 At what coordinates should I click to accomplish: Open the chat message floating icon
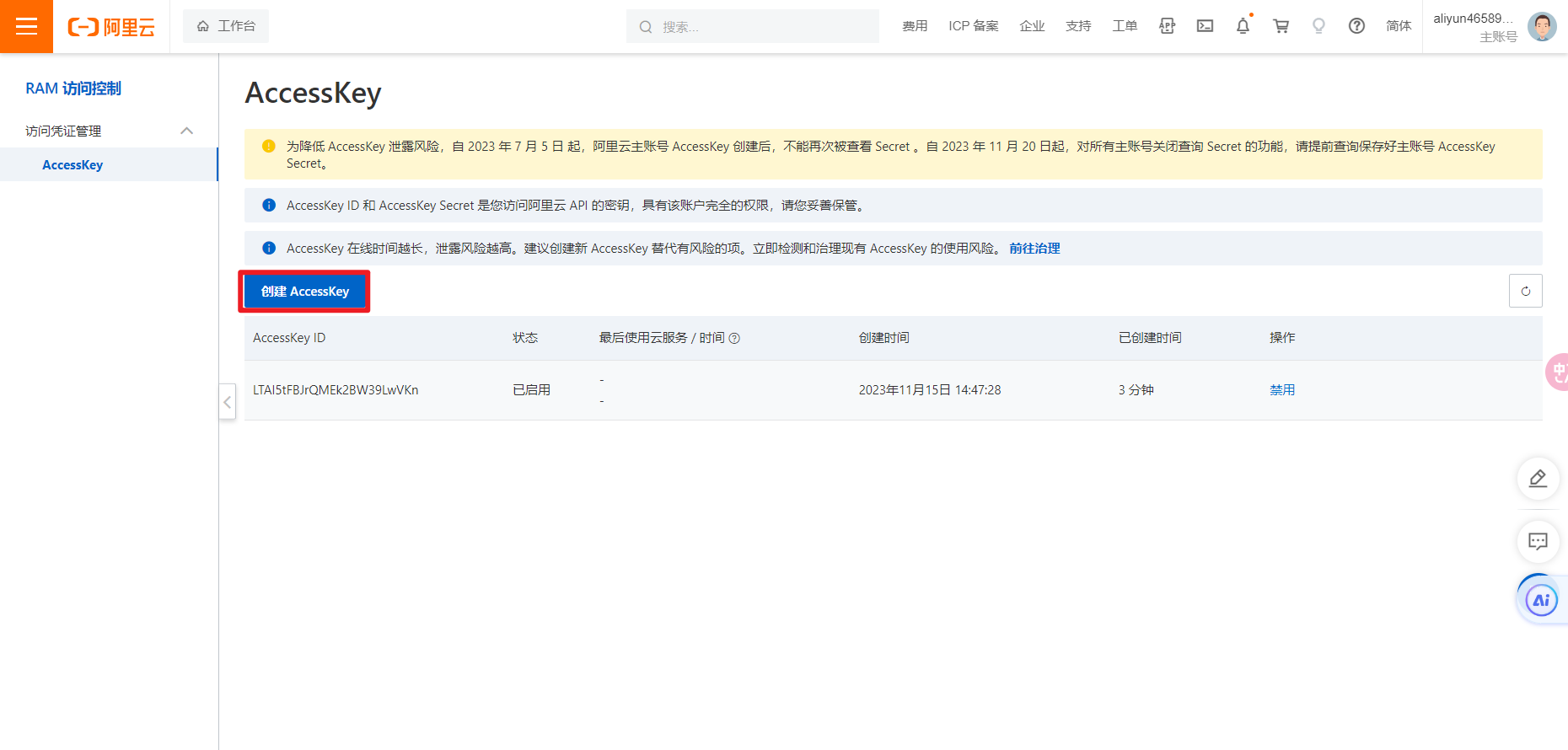pyautogui.click(x=1538, y=541)
